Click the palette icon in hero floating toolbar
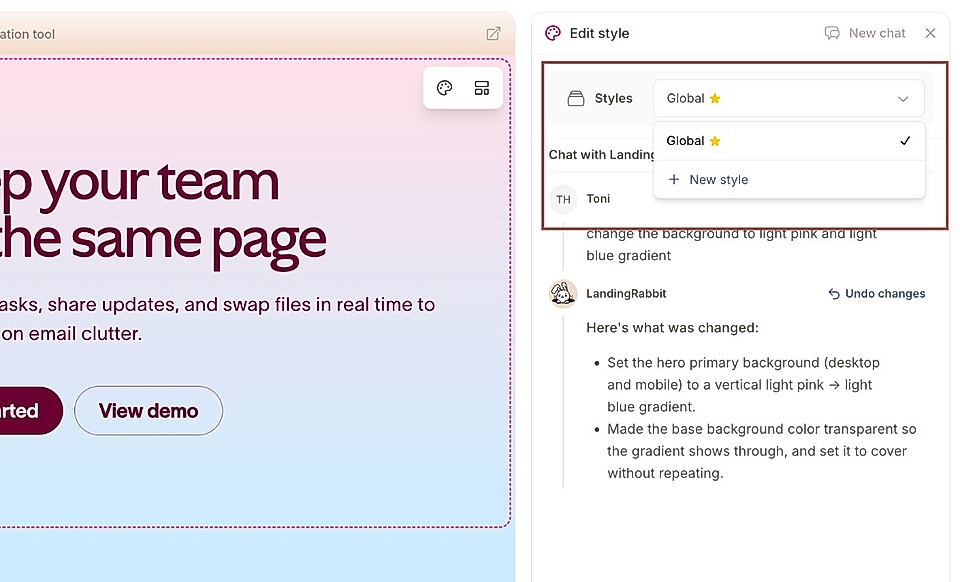960x582 pixels. (x=445, y=88)
